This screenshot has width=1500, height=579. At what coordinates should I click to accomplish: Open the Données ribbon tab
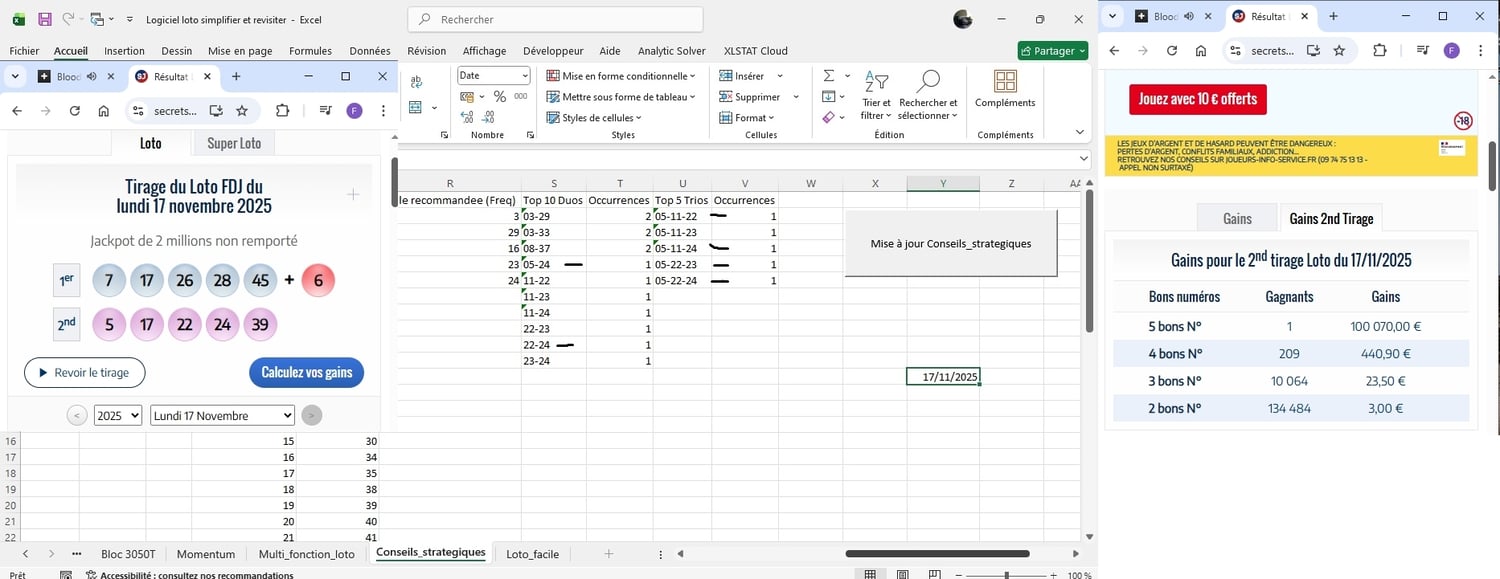[x=370, y=51]
